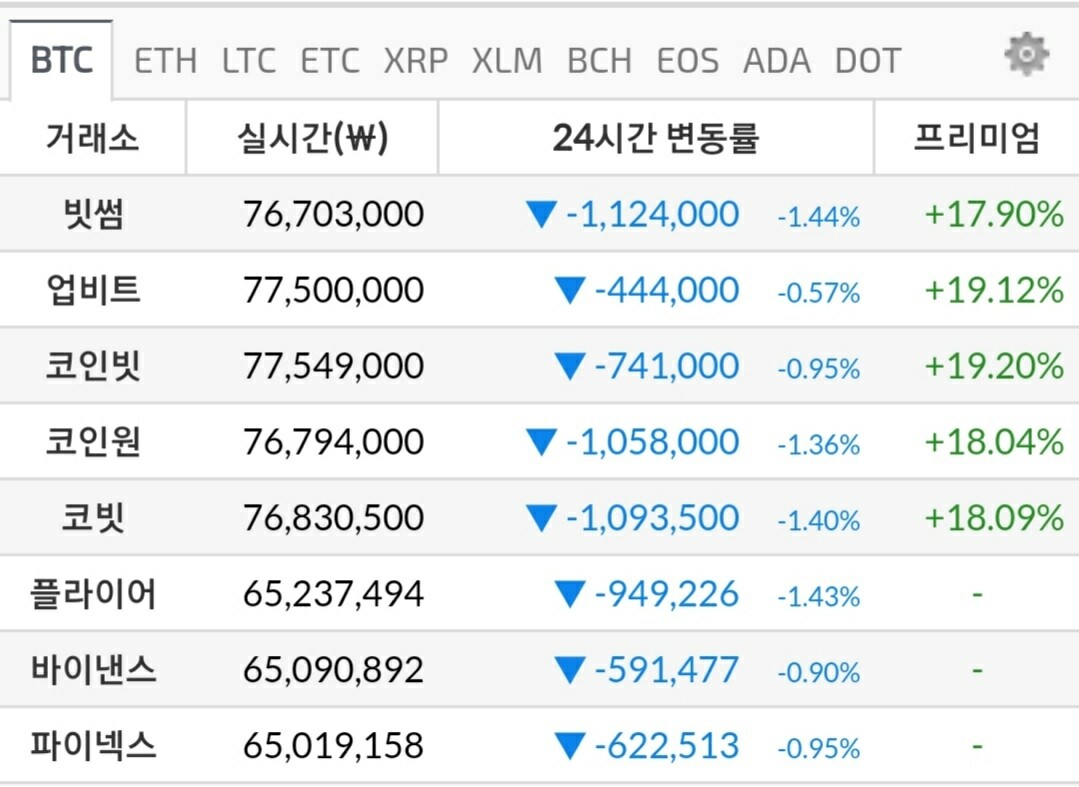Open the 바이낸스 exchange row
1079x787 pixels.
[x=92, y=670]
